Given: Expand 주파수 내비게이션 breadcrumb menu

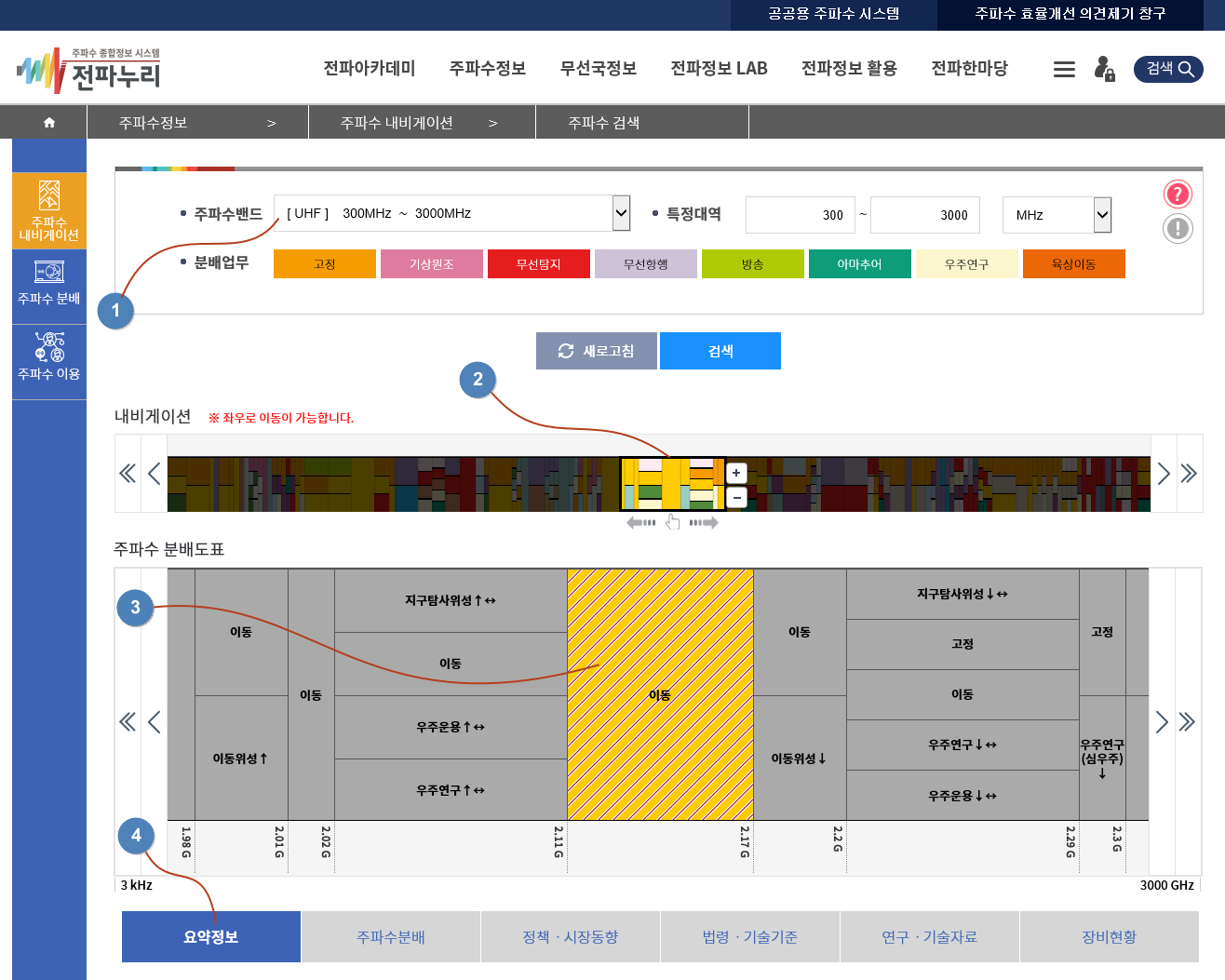Looking at the screenshot, I should [x=422, y=122].
